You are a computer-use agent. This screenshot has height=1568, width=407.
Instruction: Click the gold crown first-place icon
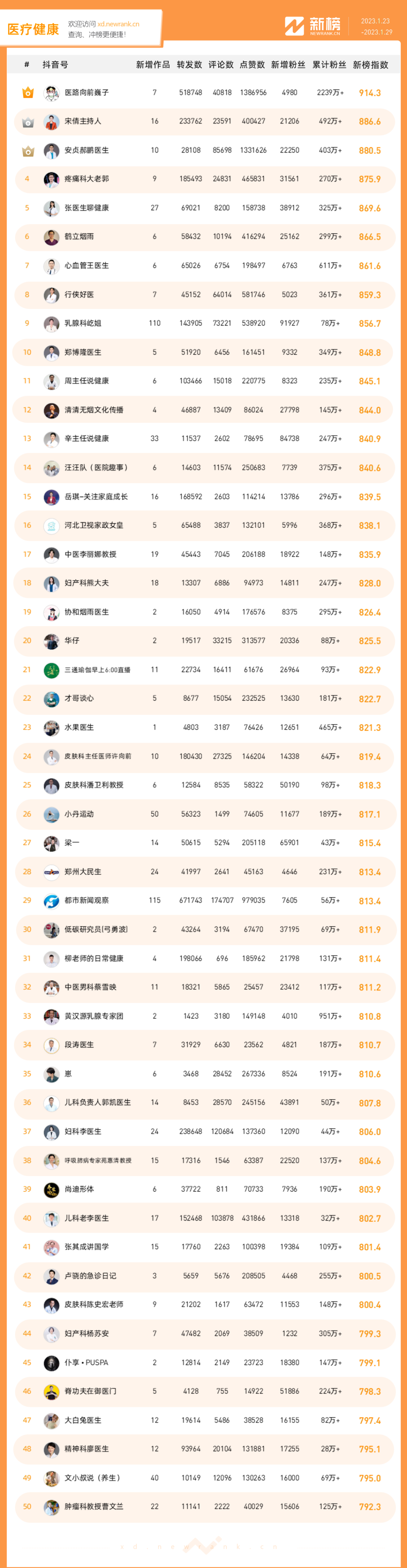(x=28, y=92)
